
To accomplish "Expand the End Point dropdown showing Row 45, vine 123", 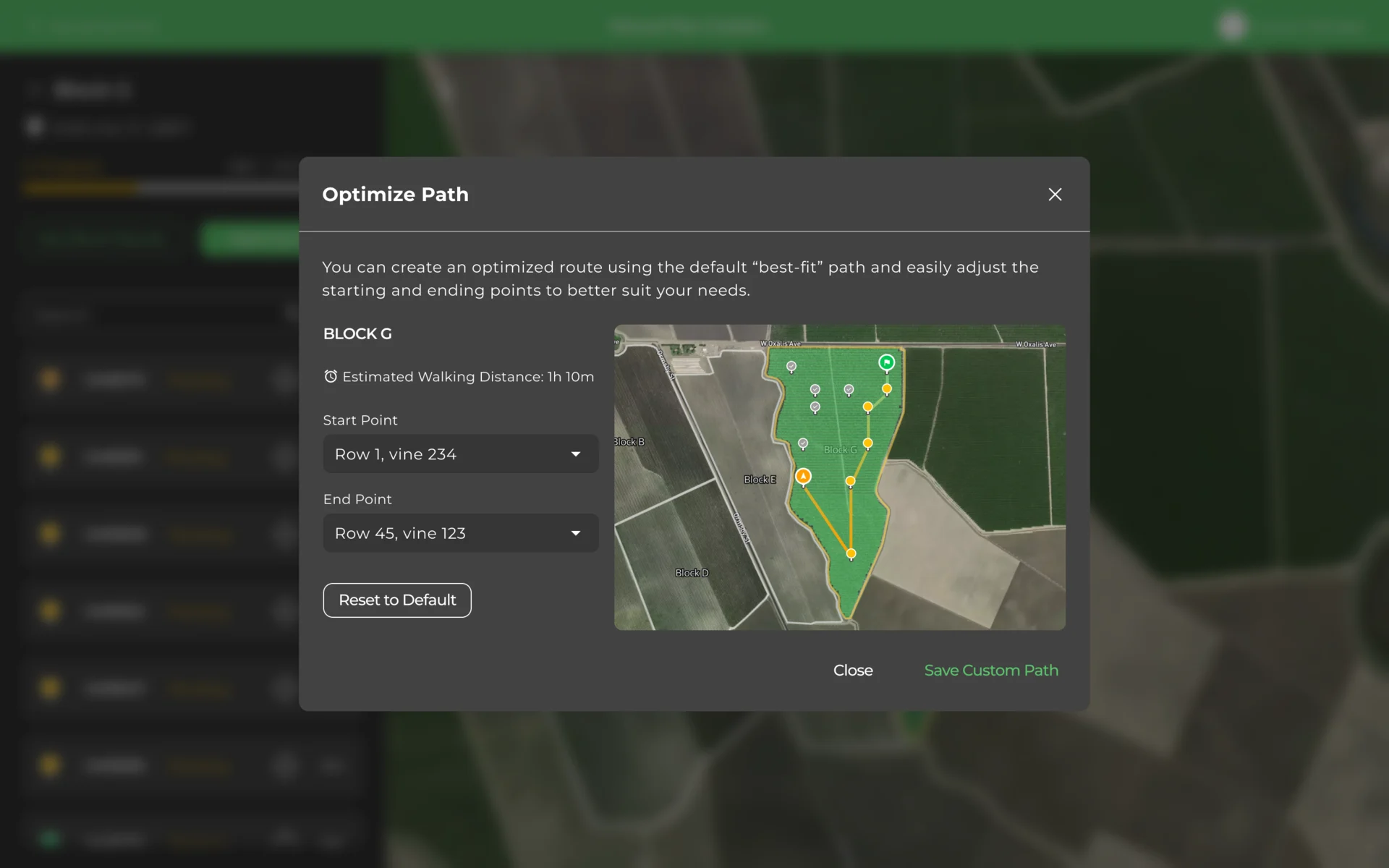I will coord(461,533).
